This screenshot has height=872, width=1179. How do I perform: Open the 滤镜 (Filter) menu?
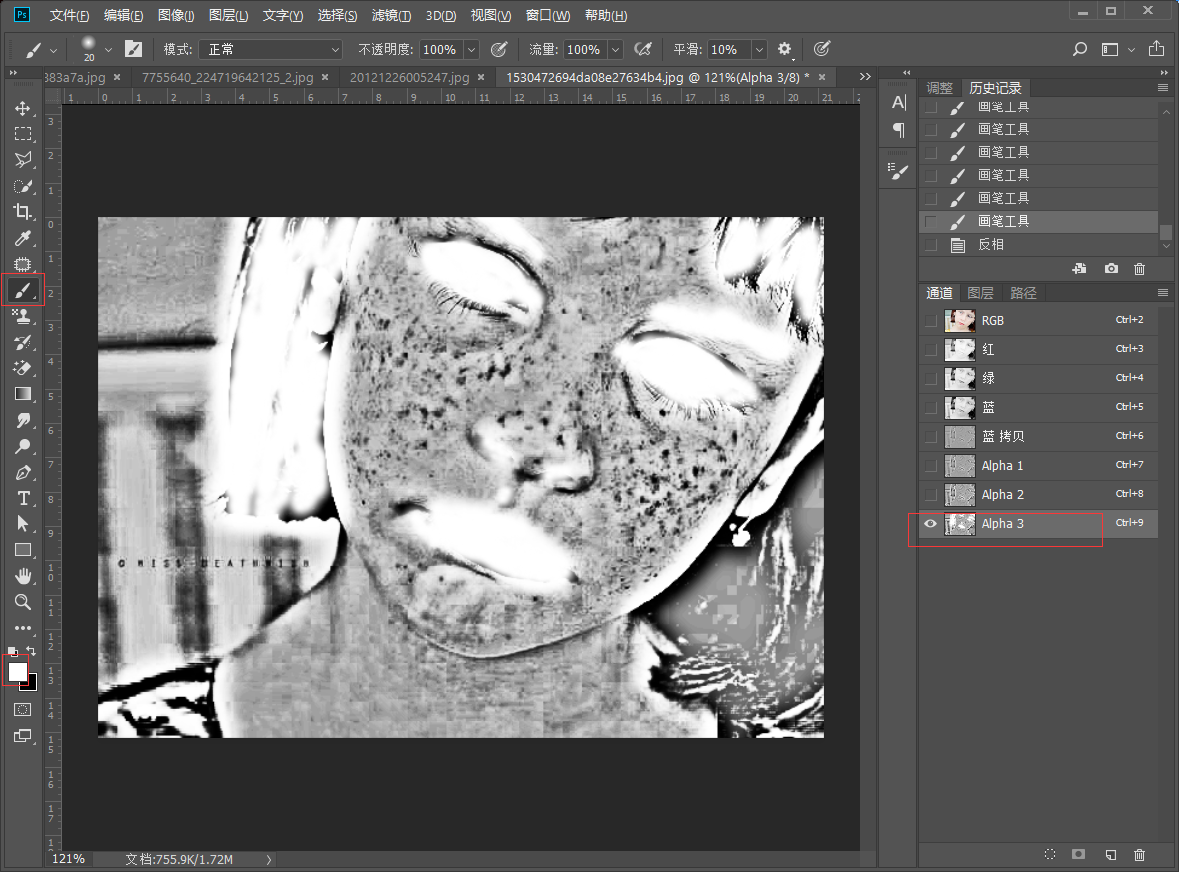(x=390, y=16)
